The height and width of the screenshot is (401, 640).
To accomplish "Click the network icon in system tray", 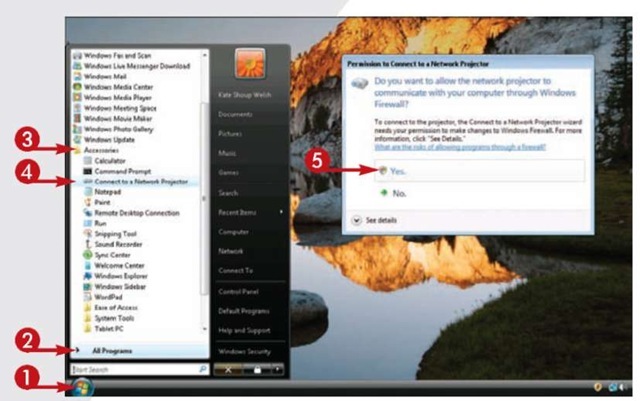I will pos(612,387).
